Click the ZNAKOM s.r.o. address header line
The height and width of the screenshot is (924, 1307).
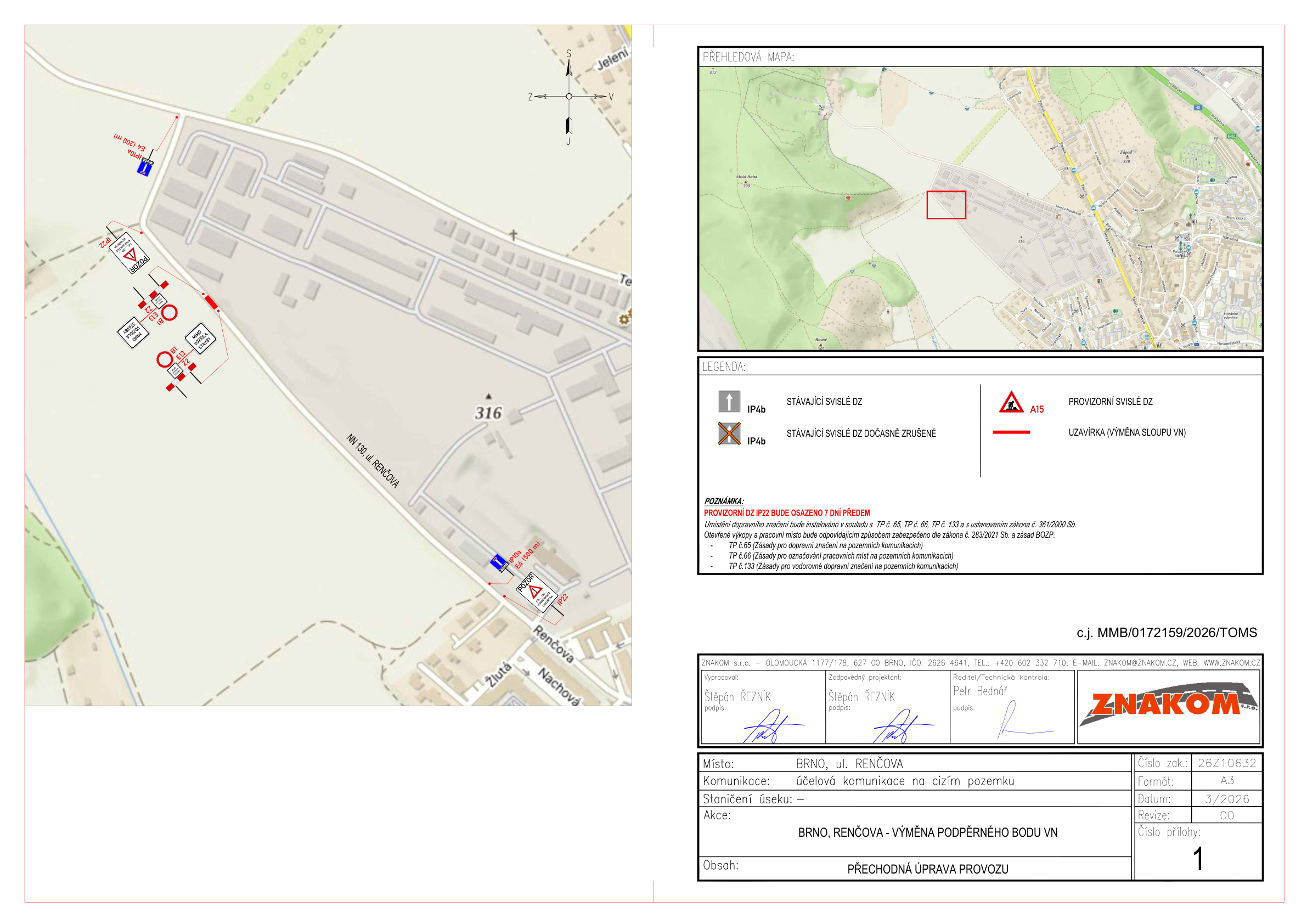[980, 663]
